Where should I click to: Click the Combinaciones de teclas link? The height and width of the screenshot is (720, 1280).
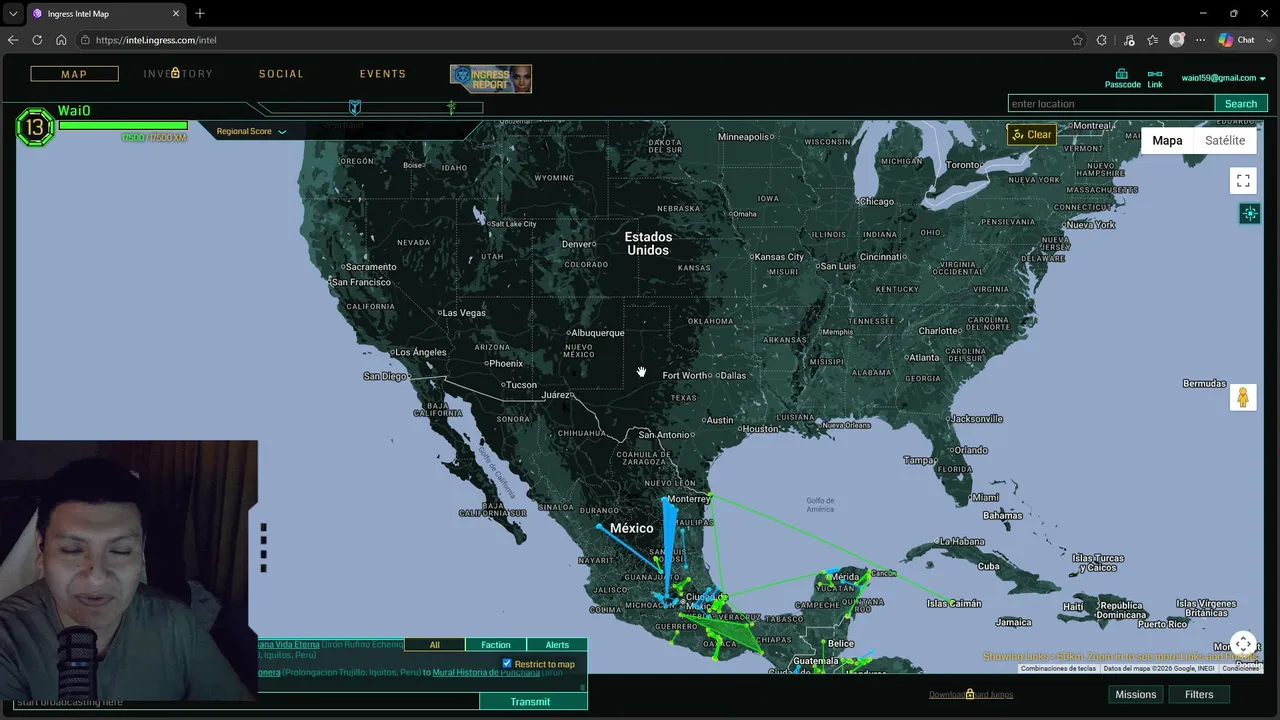1058,668
